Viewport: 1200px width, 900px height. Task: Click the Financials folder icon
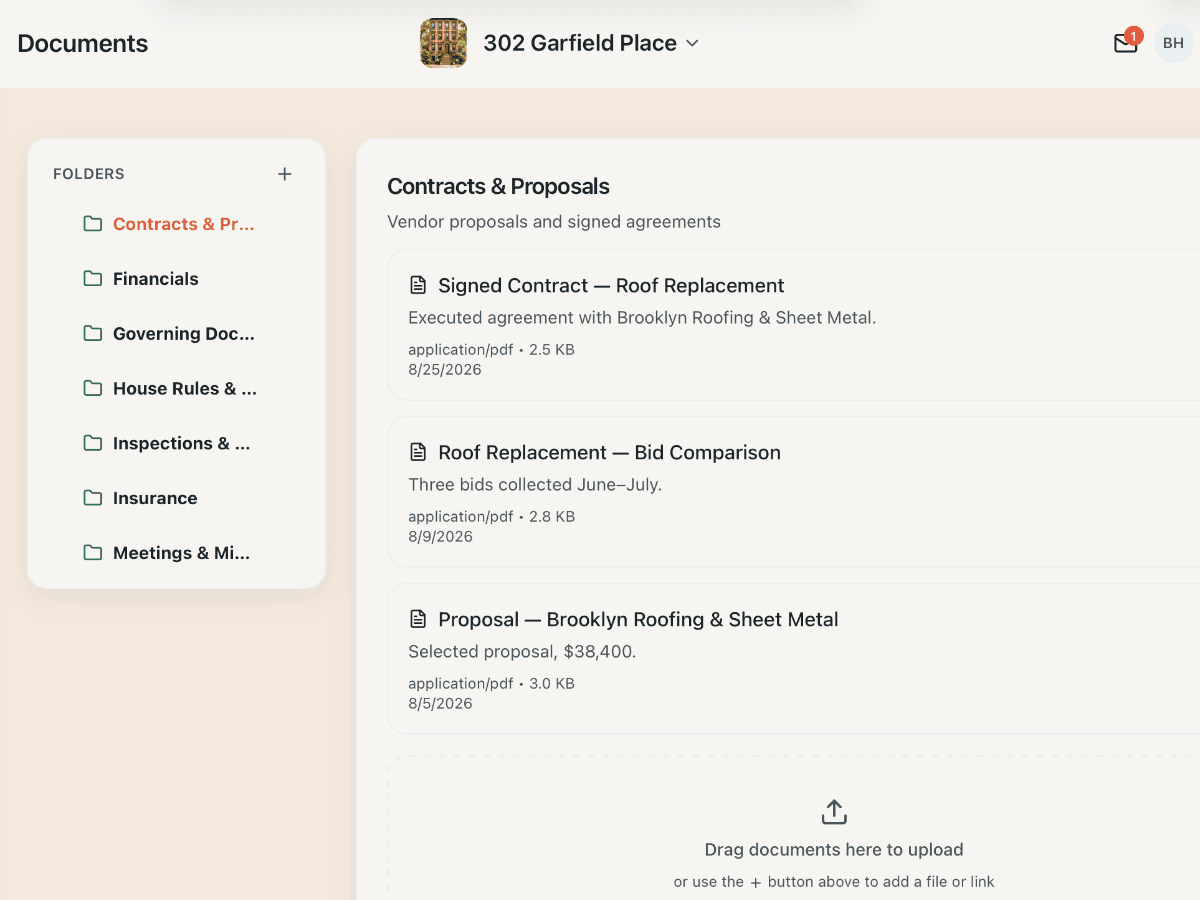point(93,279)
